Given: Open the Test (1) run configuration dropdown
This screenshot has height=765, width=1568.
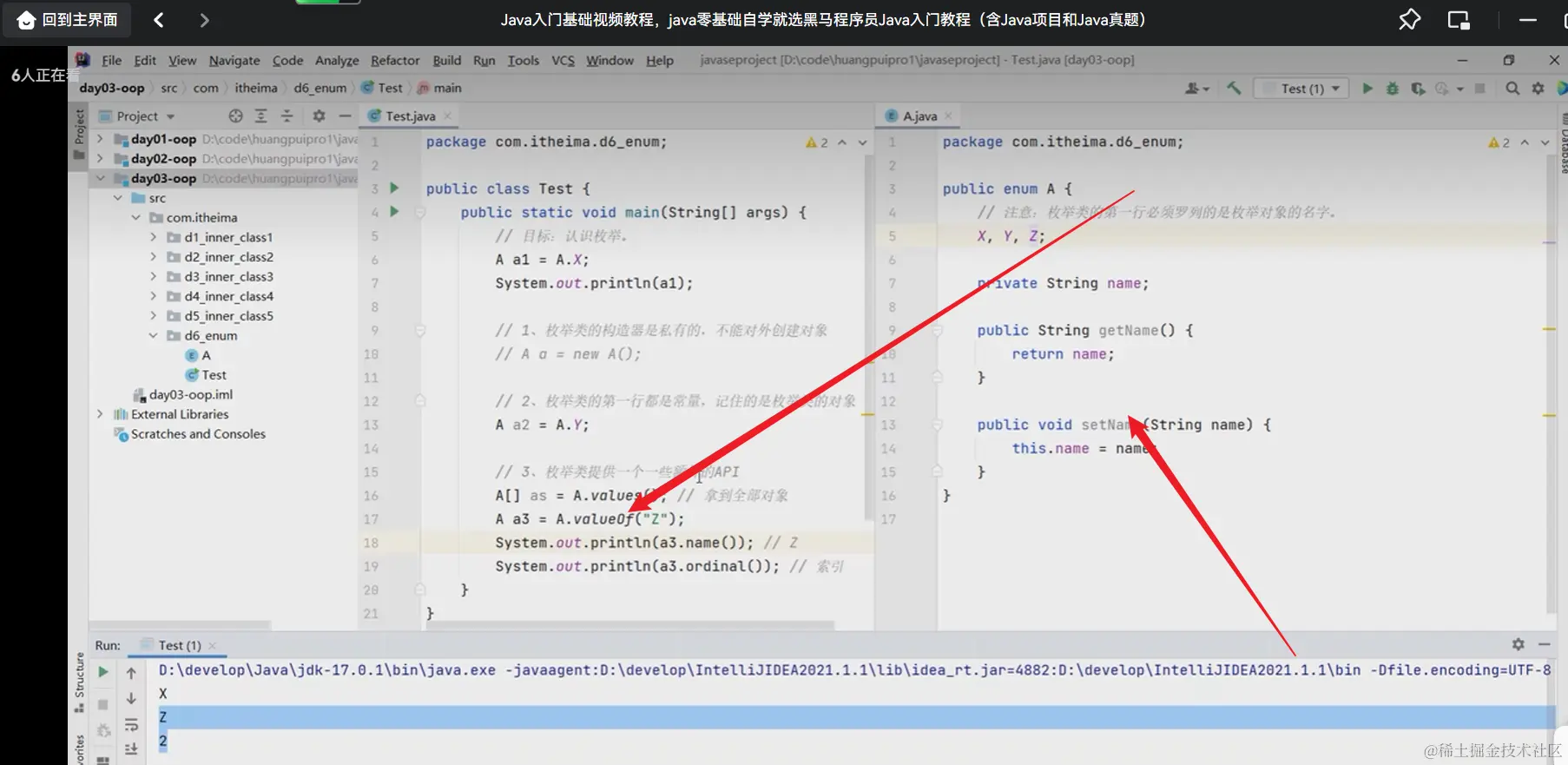Looking at the screenshot, I should [x=1301, y=89].
